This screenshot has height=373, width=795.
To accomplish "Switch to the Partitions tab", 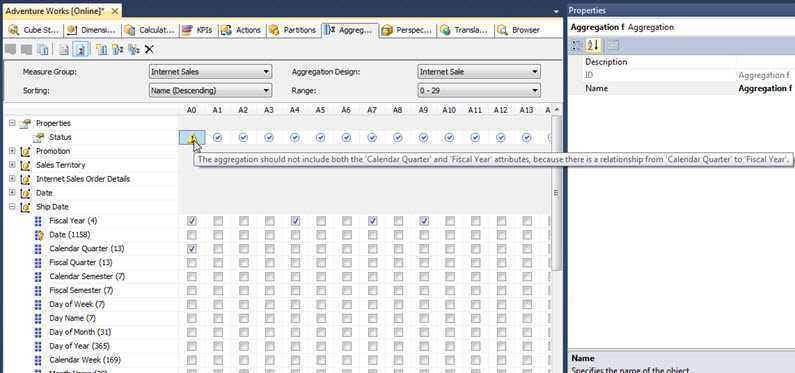I will pos(293,30).
